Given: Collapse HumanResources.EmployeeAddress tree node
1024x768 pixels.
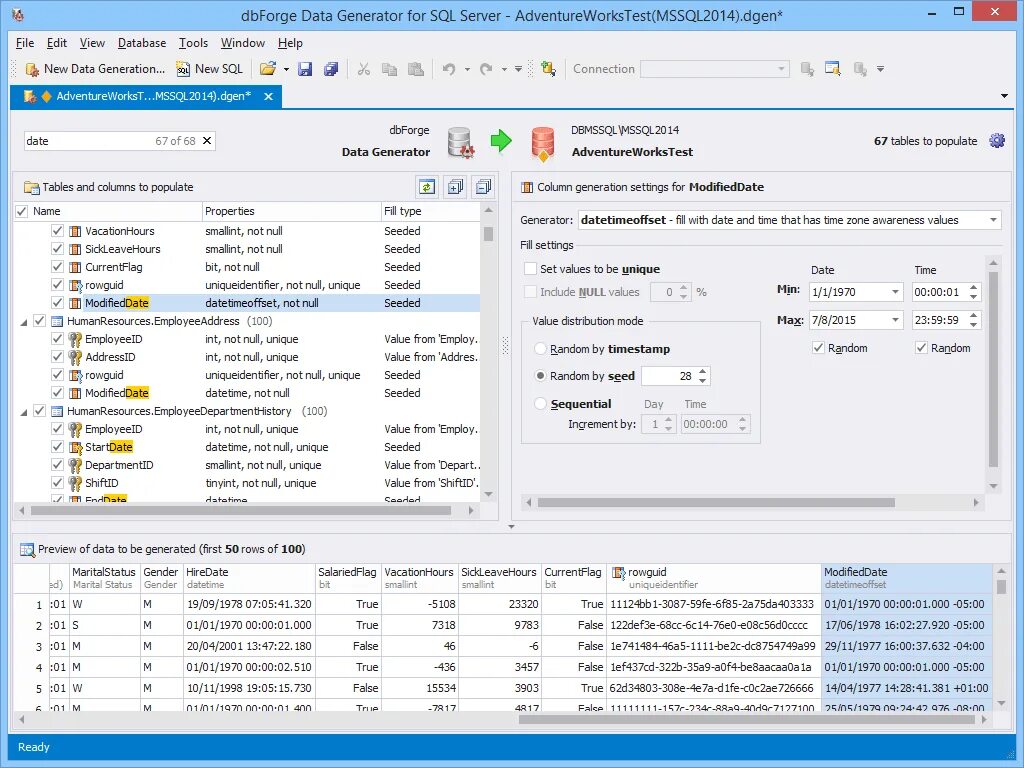Looking at the screenshot, I should point(24,322).
